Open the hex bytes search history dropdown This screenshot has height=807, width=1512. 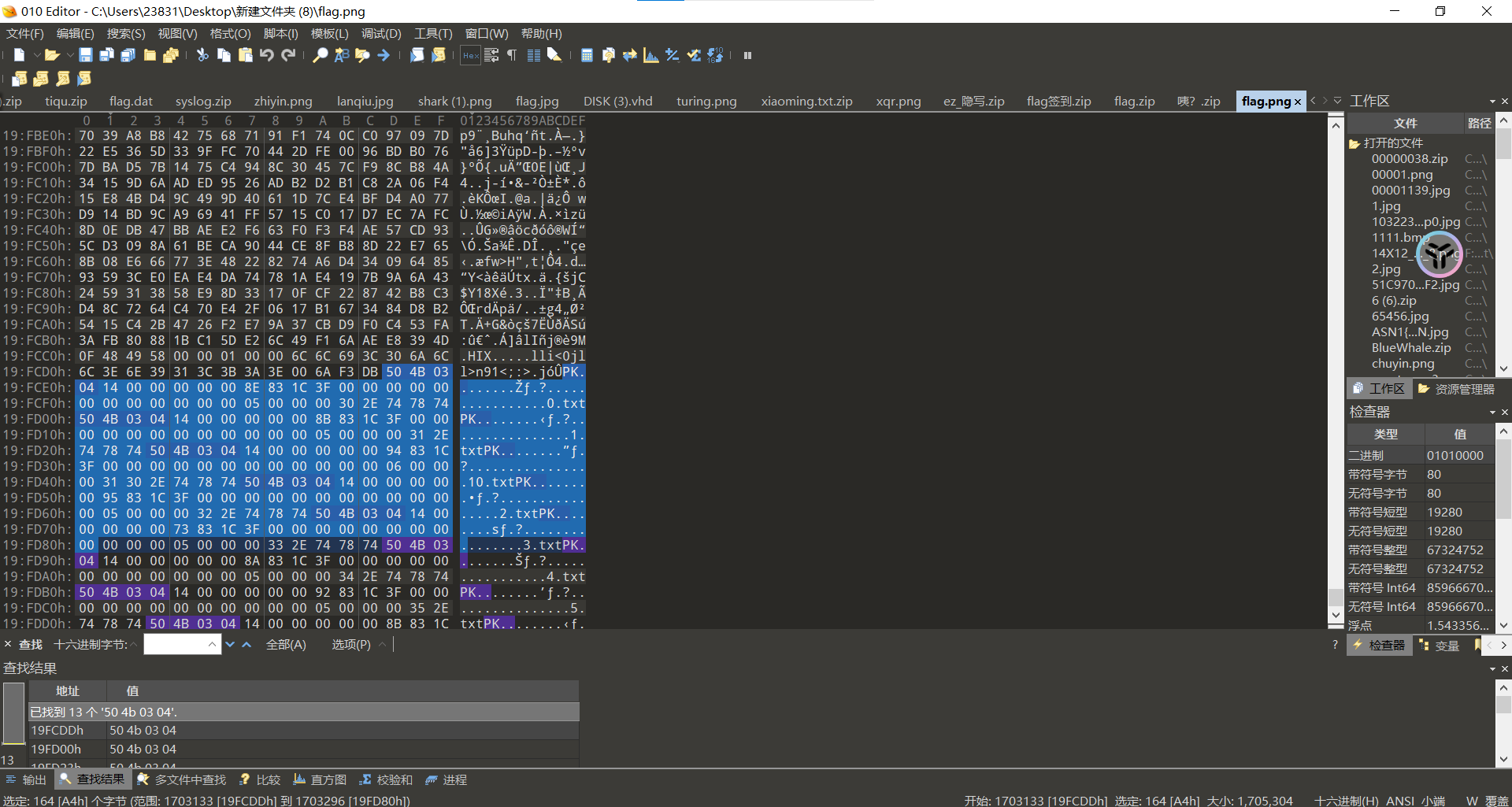[x=212, y=644]
